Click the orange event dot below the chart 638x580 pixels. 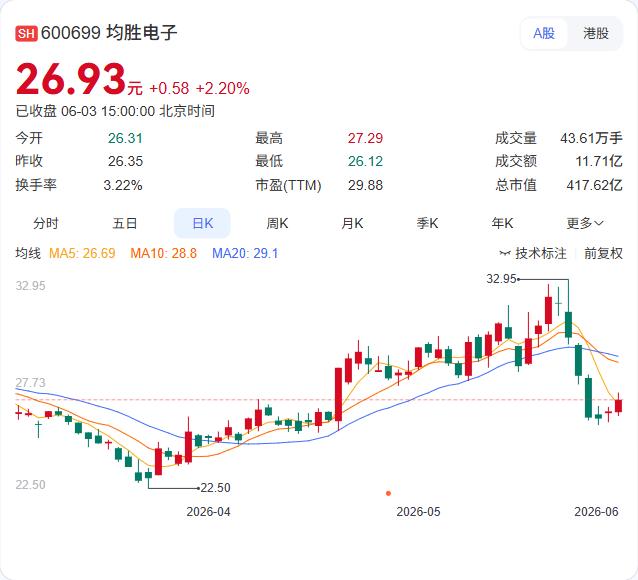388,493
